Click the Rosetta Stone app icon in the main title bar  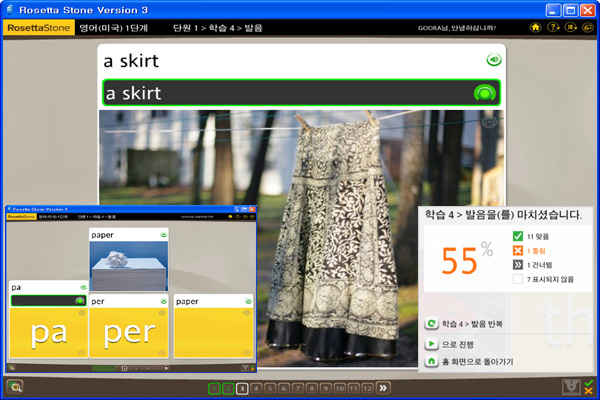pyautogui.click(x=10, y=10)
